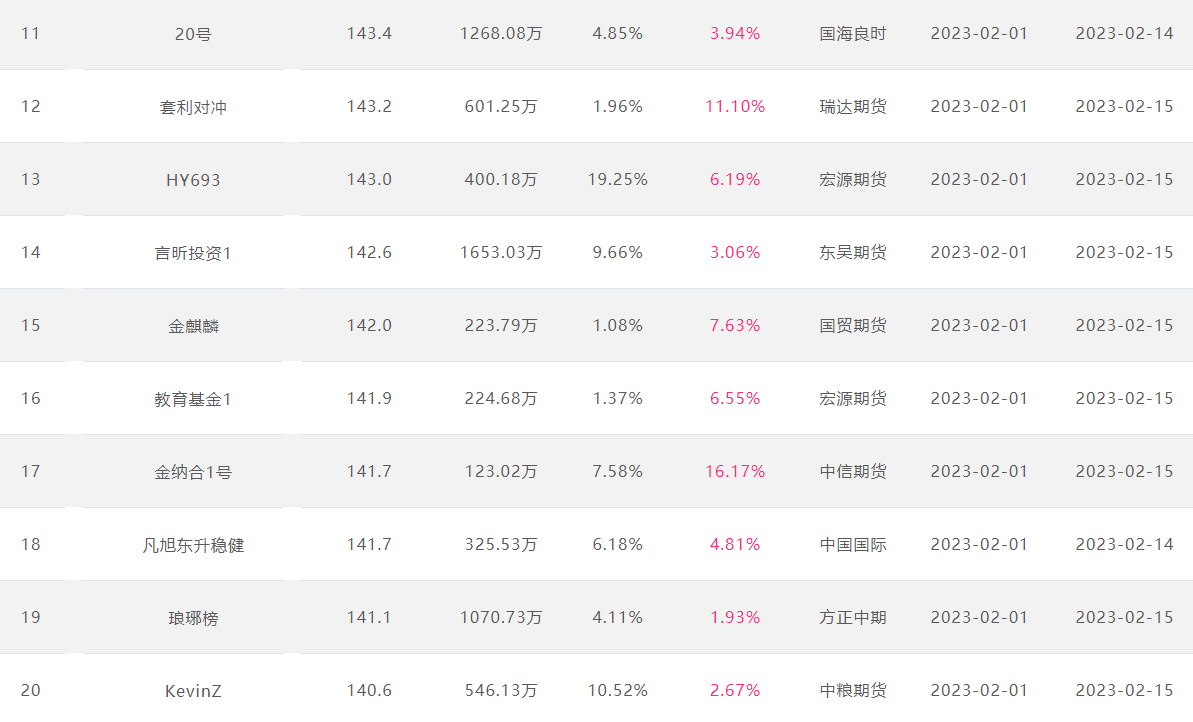Click the 16.17% value in row 17
The image size is (1193, 722).
coord(735,472)
